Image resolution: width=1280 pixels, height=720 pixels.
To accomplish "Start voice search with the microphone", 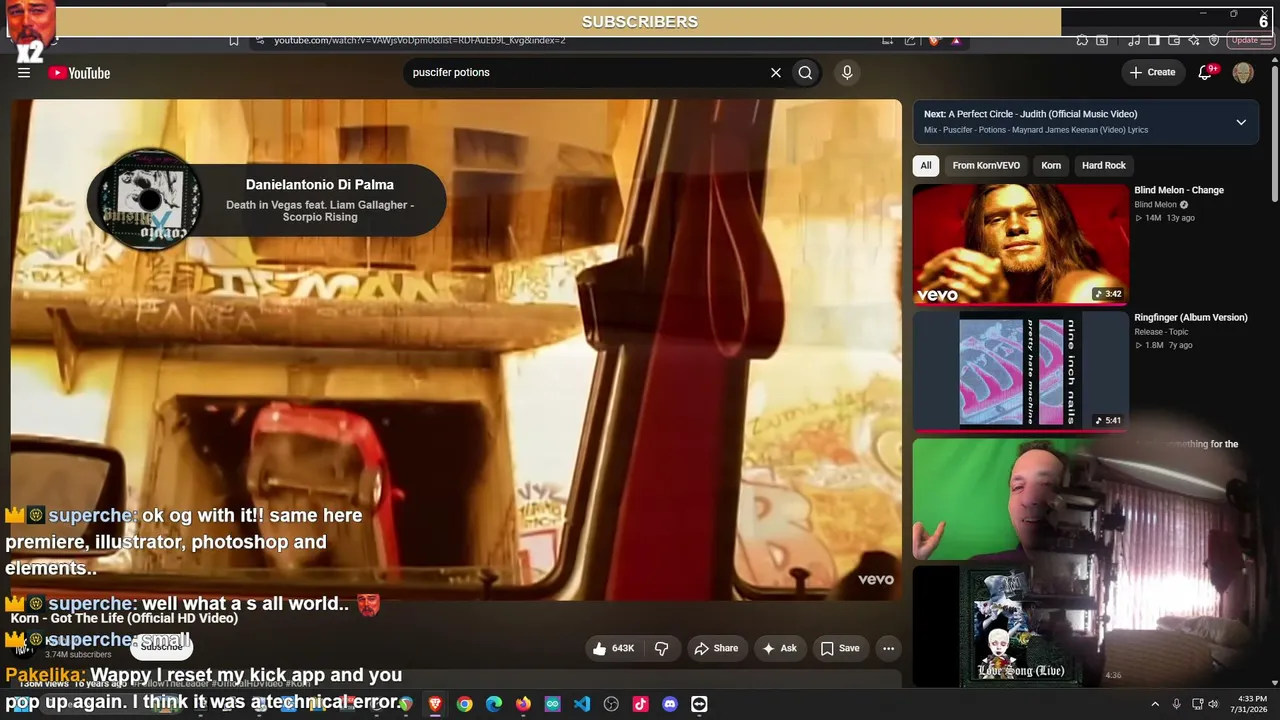I will pos(847,72).
